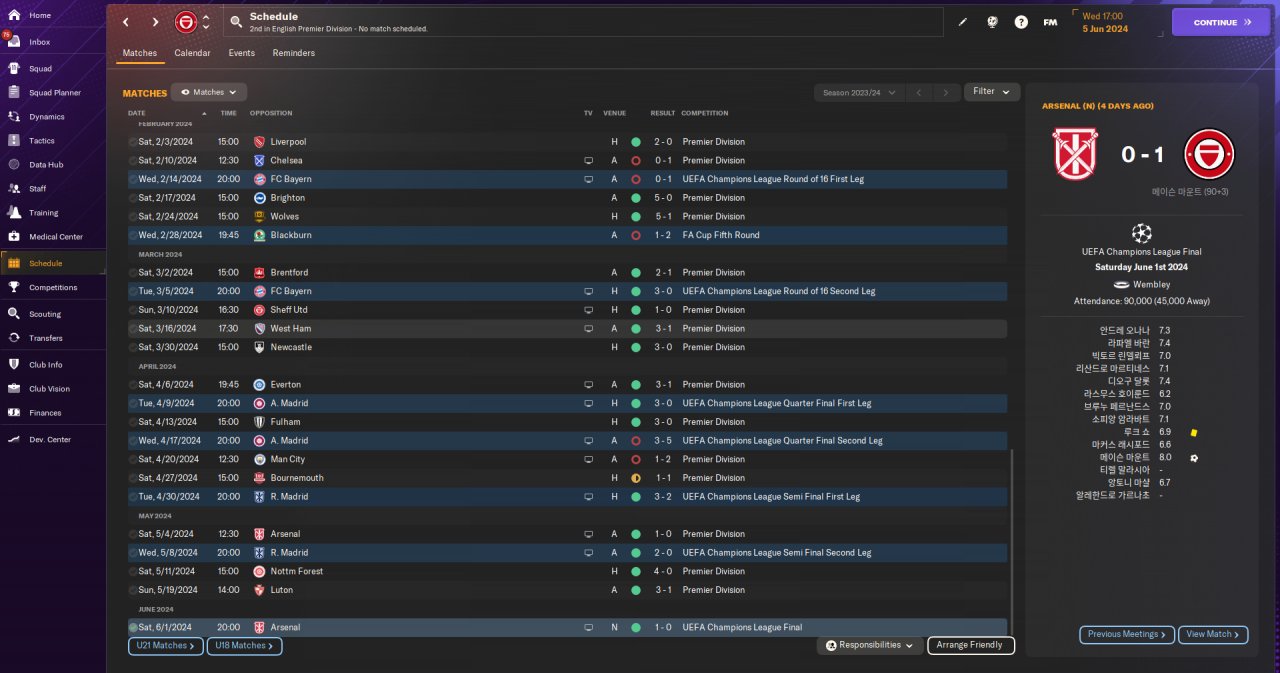
Task: Click View Match button
Action: point(1214,634)
